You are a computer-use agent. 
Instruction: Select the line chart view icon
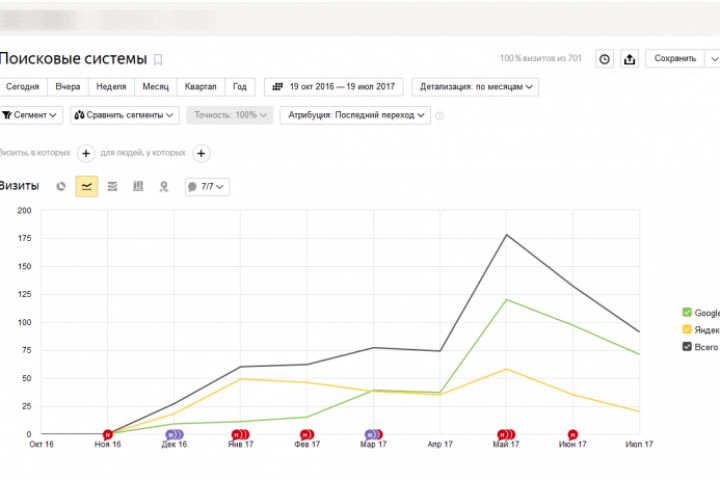pyautogui.click(x=87, y=186)
